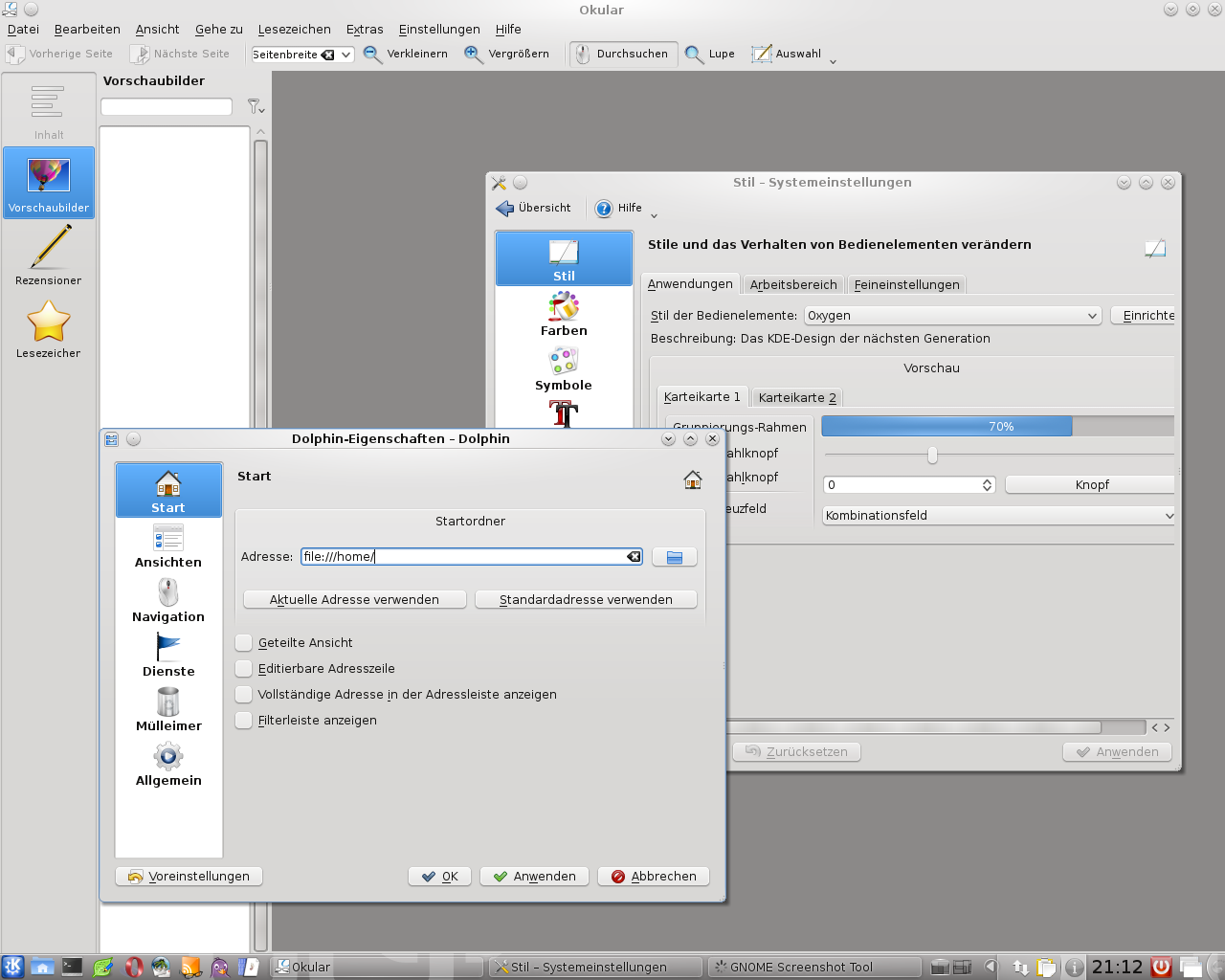Switch to GNOME Screenshot Tool taskbar entry
Screen dimensions: 1225x980
[x=815, y=967]
